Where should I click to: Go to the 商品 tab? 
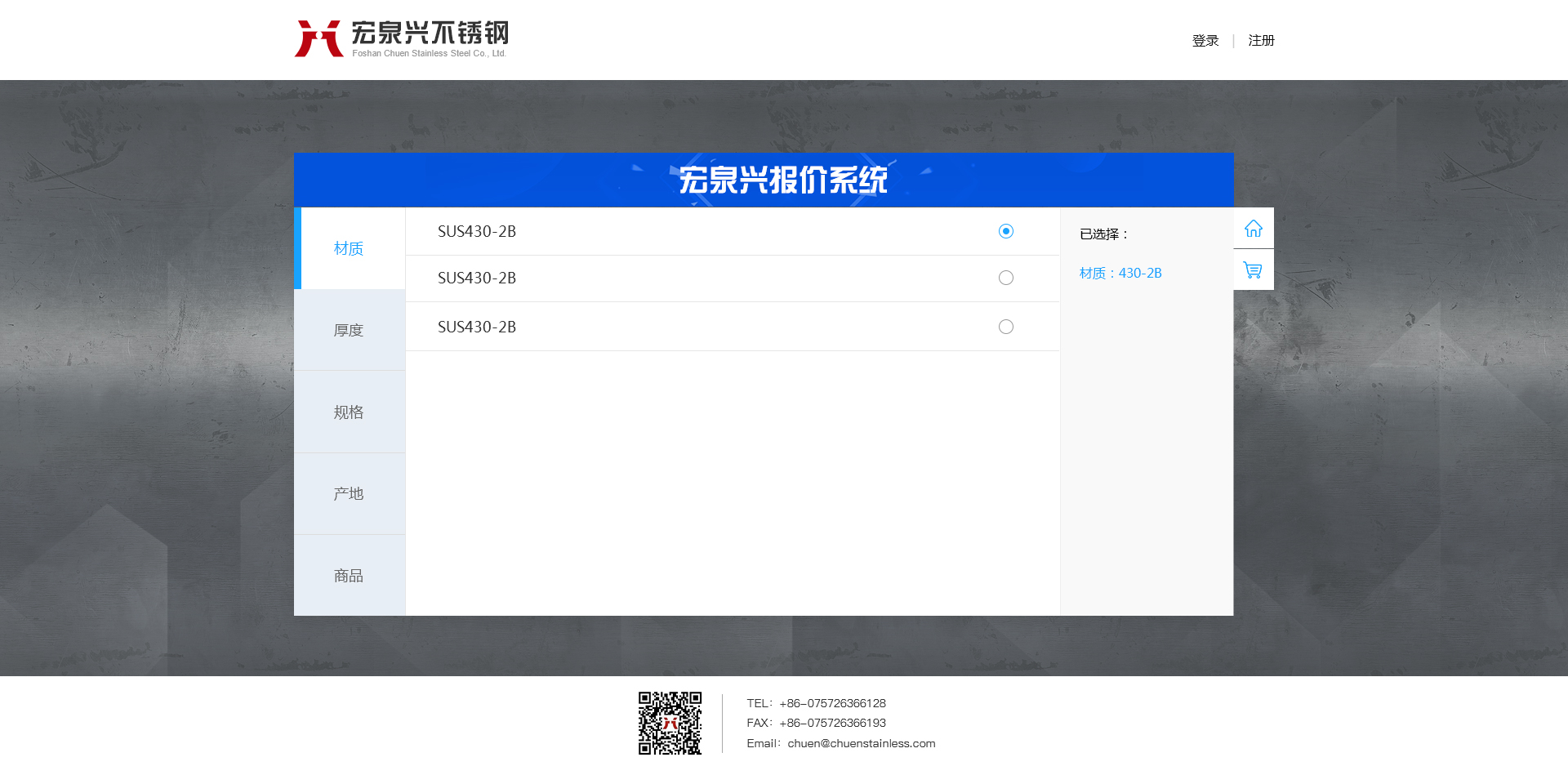point(349,576)
